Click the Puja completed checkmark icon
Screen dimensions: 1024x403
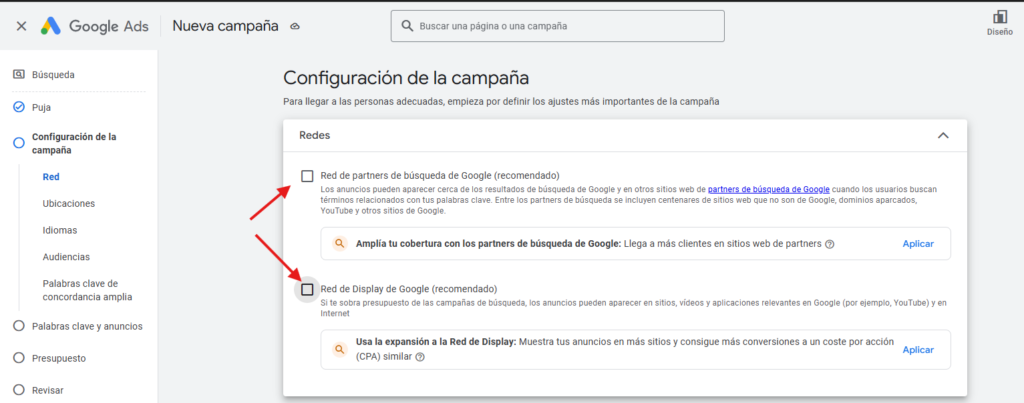tap(18, 107)
